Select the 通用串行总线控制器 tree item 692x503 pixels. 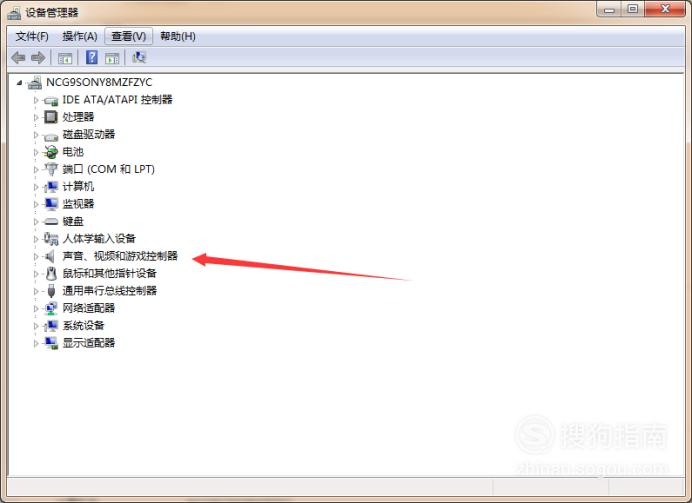click(x=110, y=291)
